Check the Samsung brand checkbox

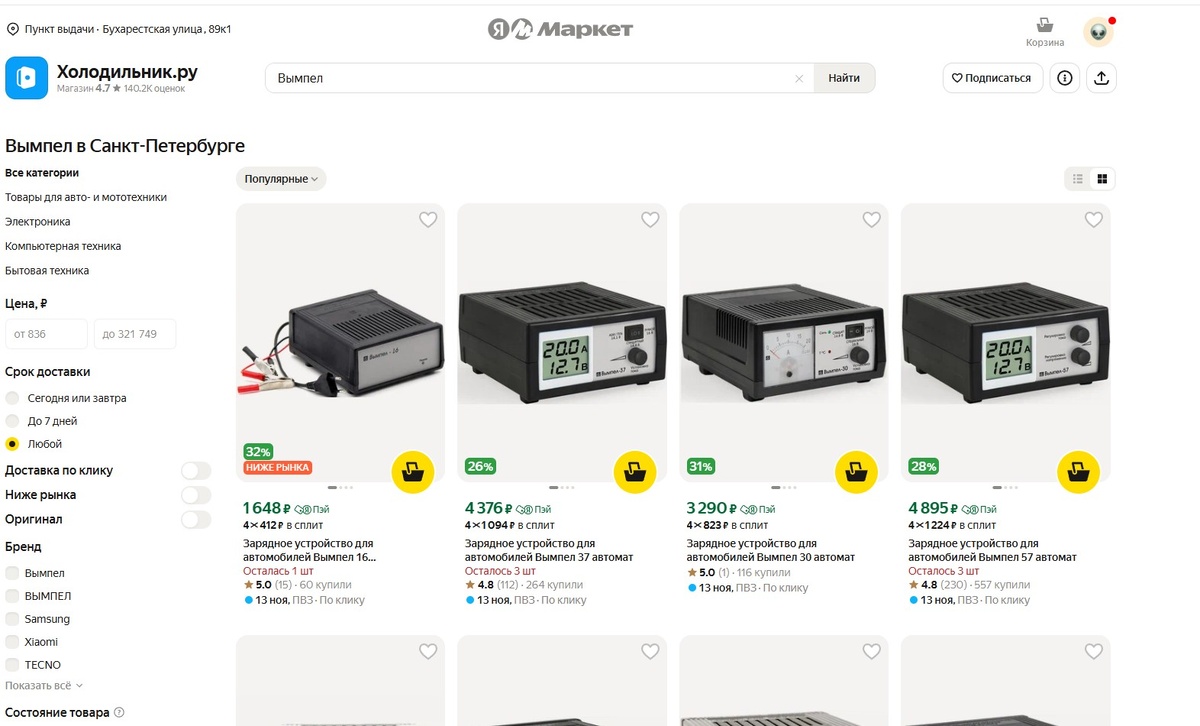click(x=12, y=619)
